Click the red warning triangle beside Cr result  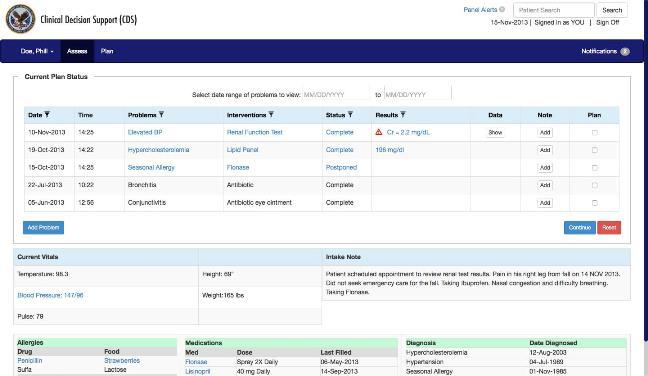click(x=379, y=132)
